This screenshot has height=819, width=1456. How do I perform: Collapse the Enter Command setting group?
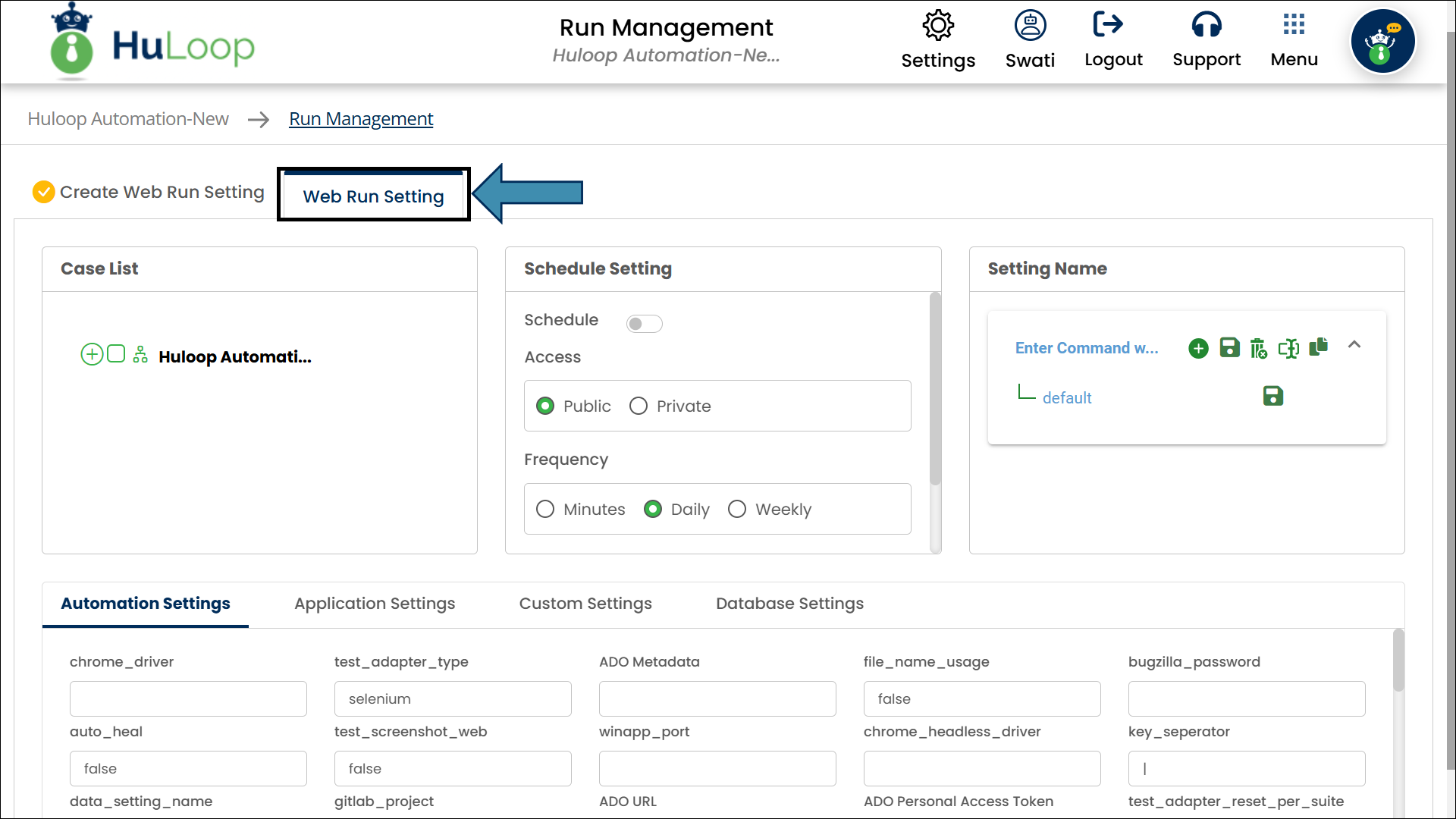tap(1354, 345)
